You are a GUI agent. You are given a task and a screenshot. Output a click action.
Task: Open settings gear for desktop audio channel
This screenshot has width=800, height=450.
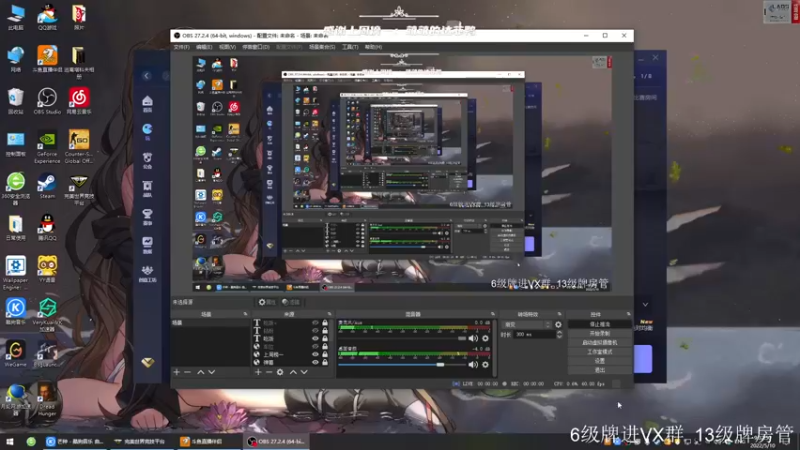click(485, 364)
